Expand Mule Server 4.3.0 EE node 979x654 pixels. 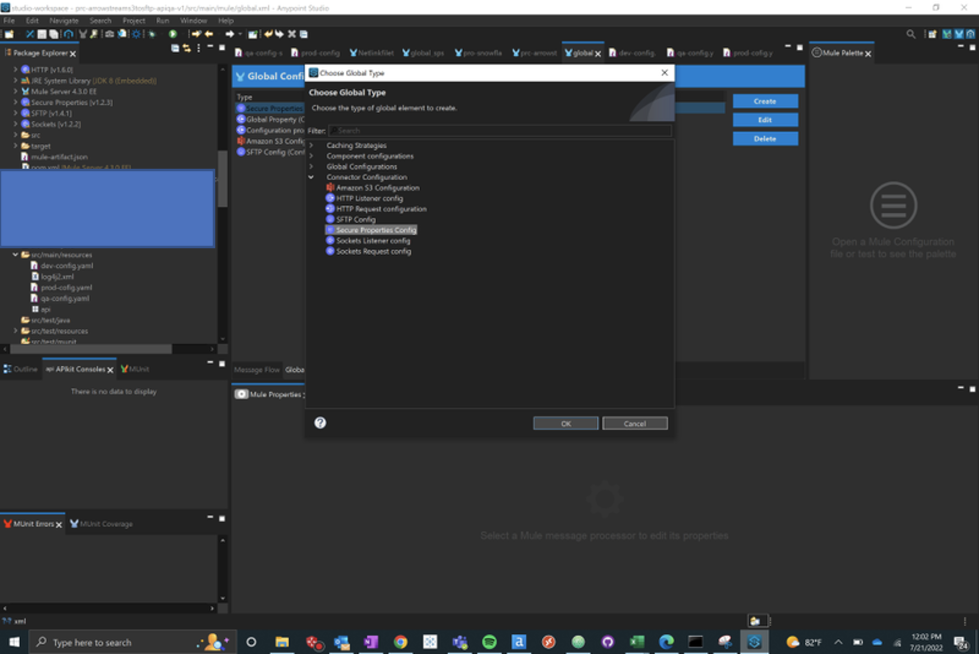16,91
